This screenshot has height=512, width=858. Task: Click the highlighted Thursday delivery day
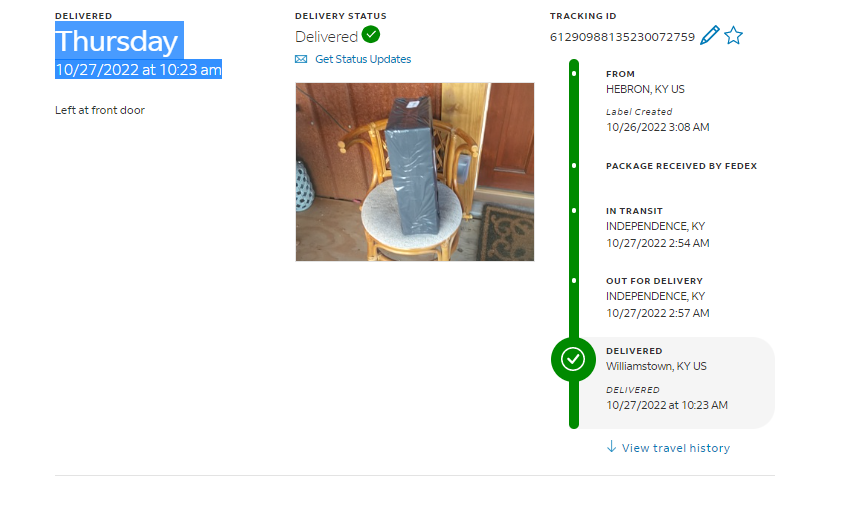117,41
